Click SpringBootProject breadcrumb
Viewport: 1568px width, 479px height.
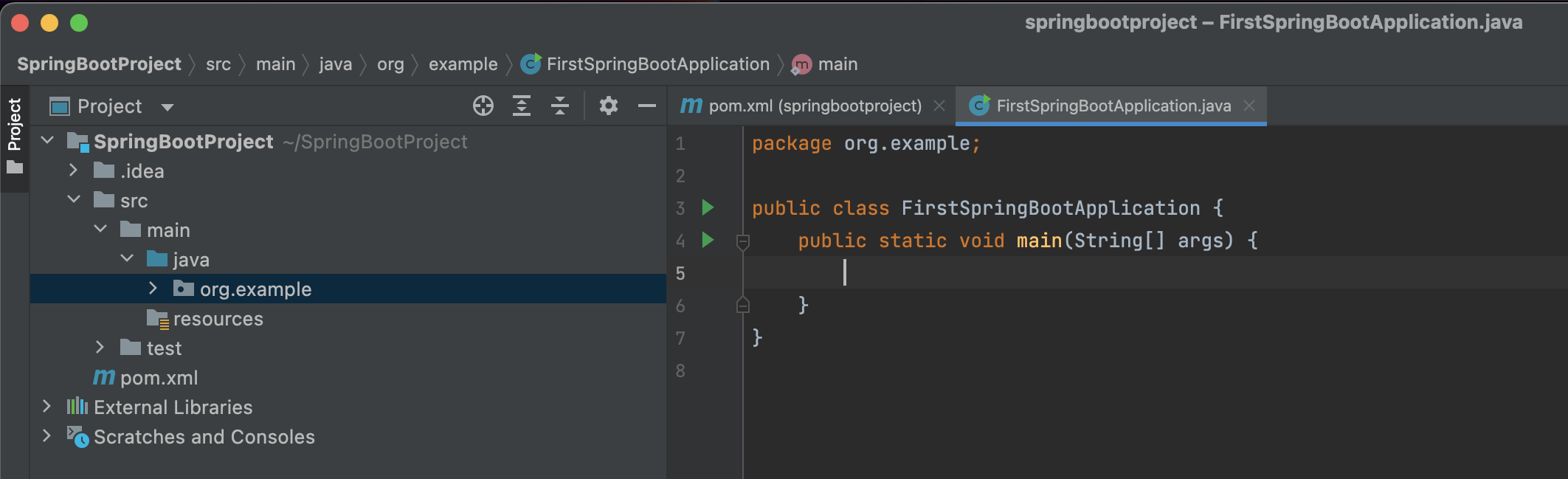coord(99,64)
